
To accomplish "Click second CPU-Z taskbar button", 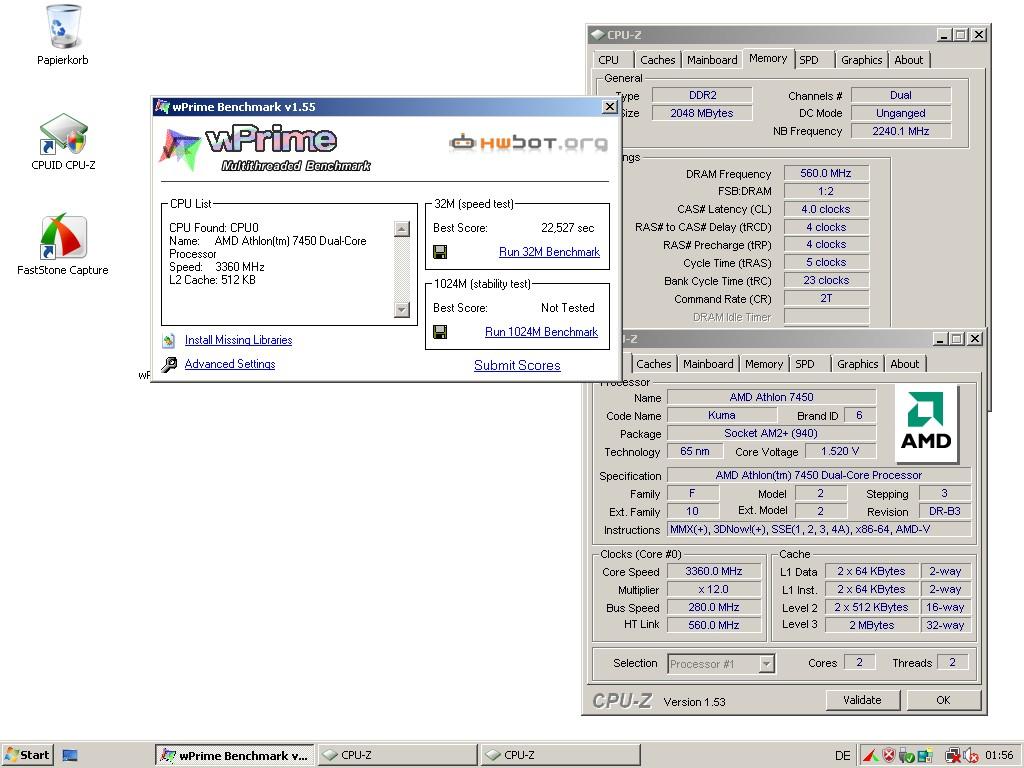I will click(561, 756).
